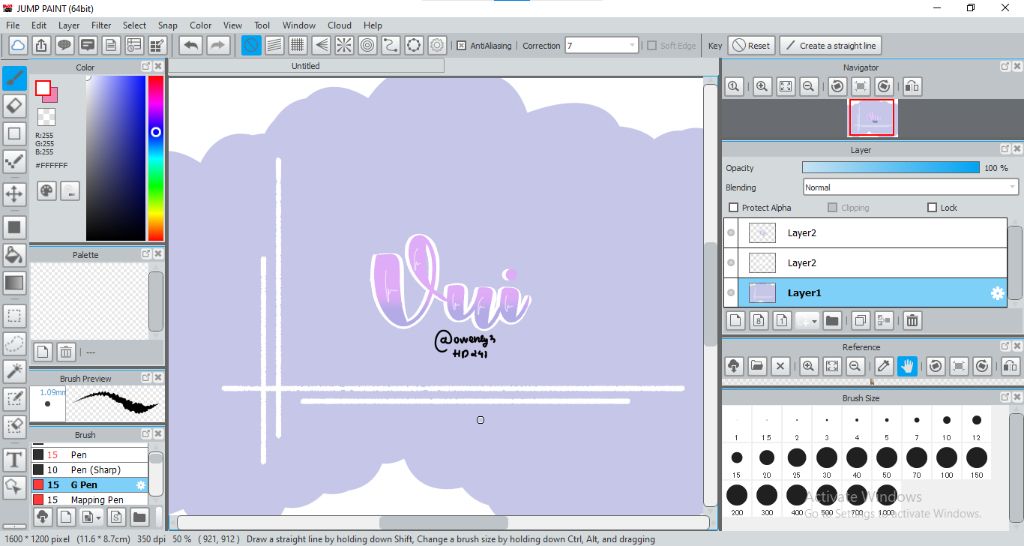Select the Text tool

click(x=14, y=460)
